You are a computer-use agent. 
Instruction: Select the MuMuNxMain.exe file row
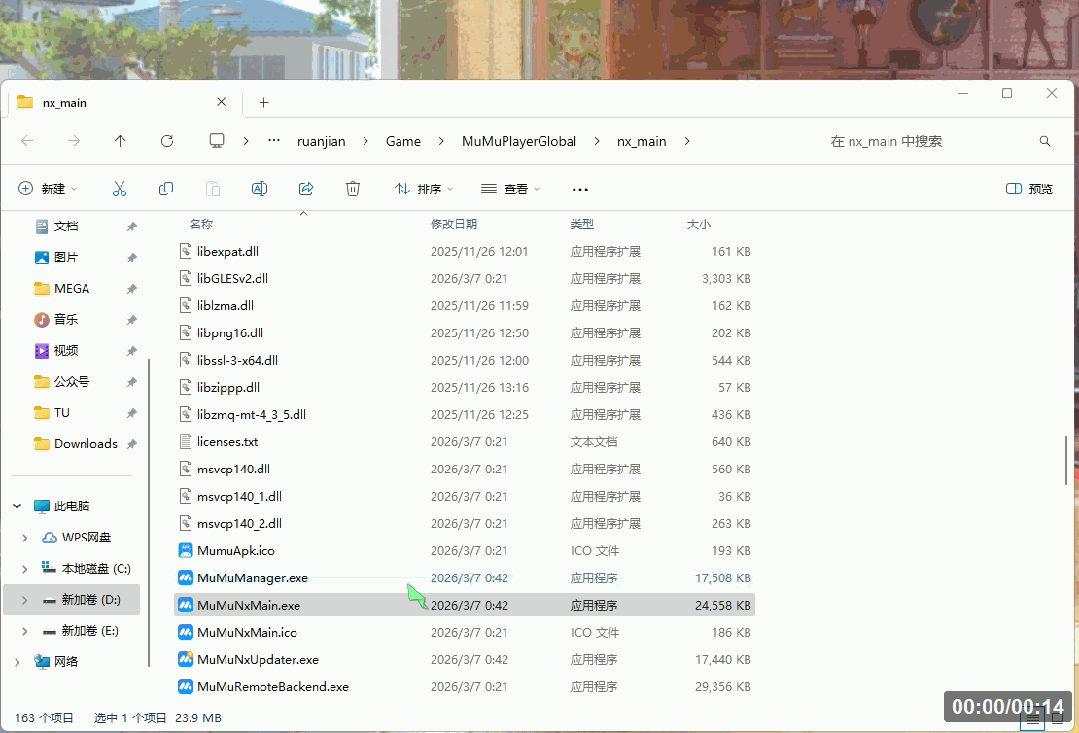(x=464, y=605)
